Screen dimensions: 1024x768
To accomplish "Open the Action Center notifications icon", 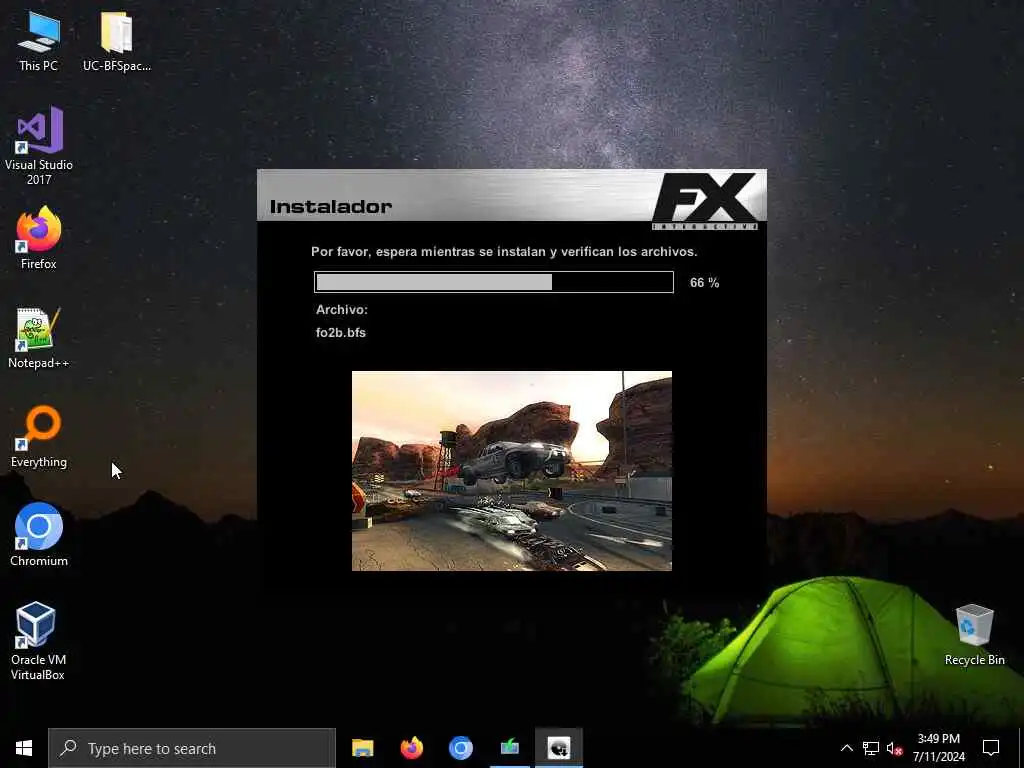I will pyautogui.click(x=991, y=748).
